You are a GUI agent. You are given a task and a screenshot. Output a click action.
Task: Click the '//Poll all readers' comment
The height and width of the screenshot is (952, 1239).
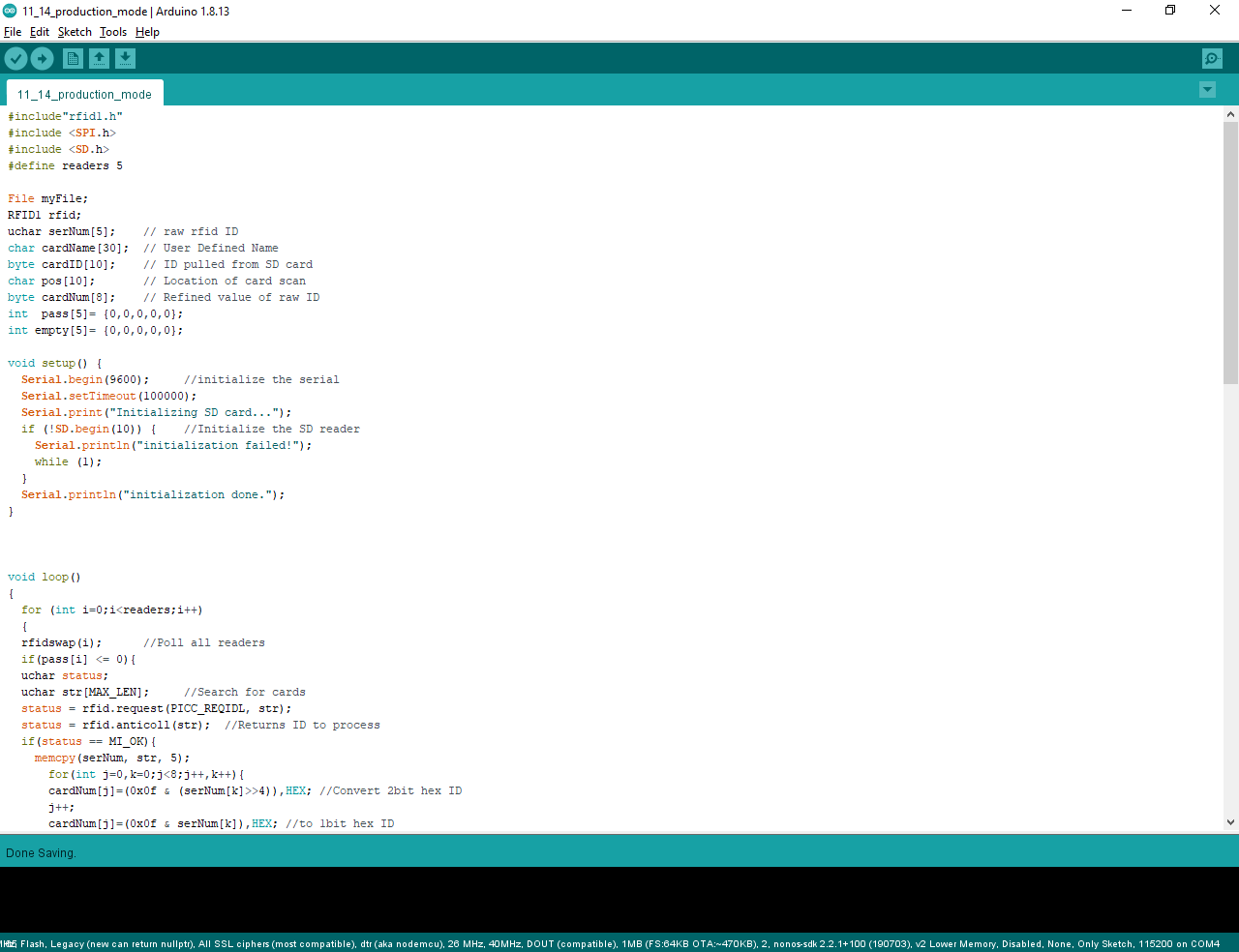point(204,642)
